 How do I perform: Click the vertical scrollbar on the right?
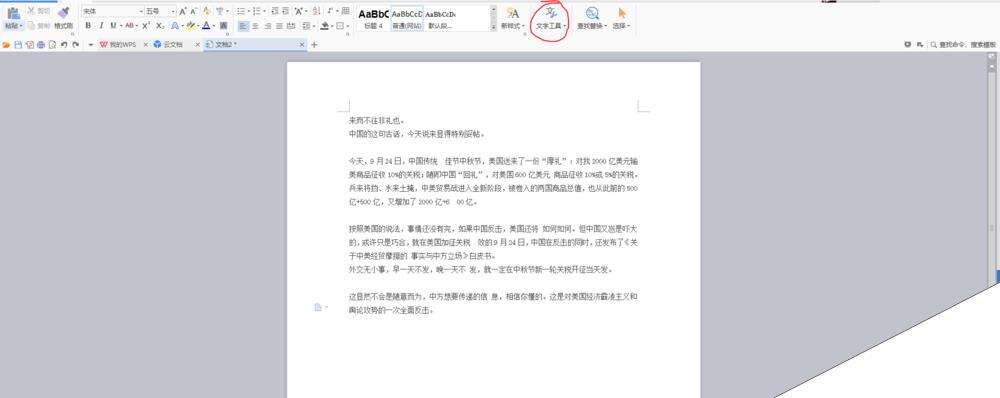[x=992, y=166]
